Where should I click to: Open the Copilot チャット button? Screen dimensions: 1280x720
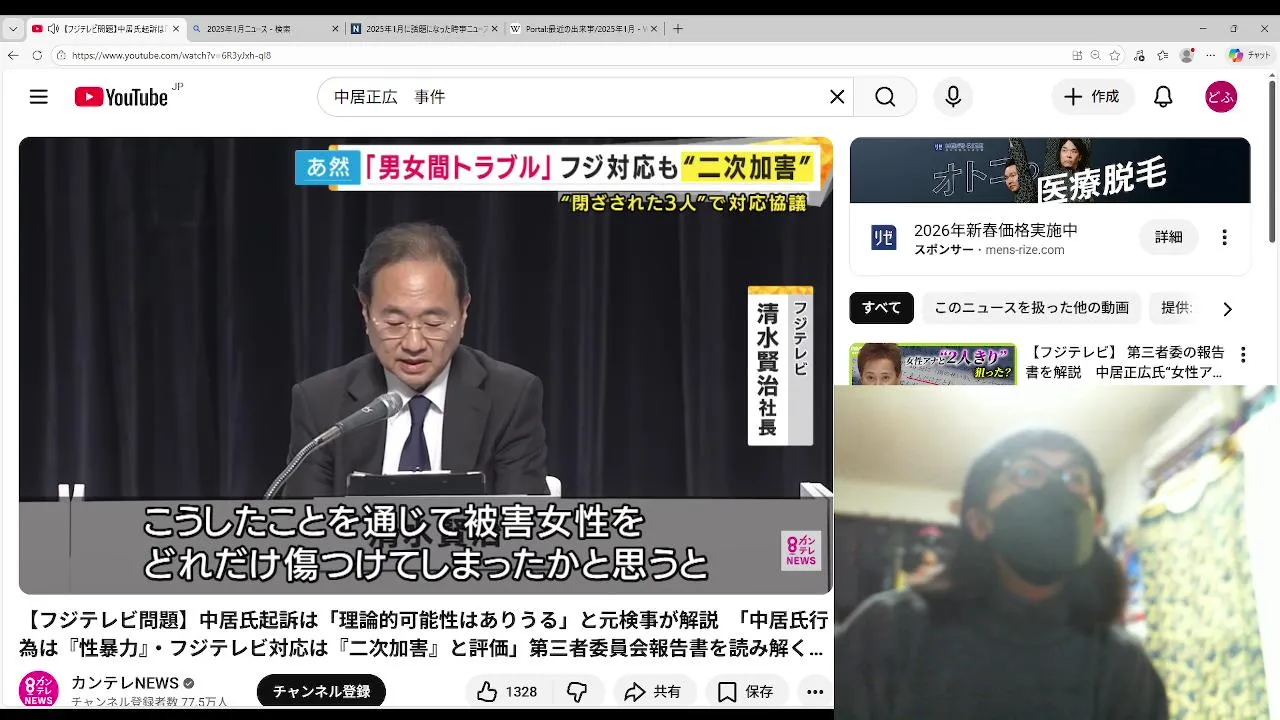pos(1250,55)
